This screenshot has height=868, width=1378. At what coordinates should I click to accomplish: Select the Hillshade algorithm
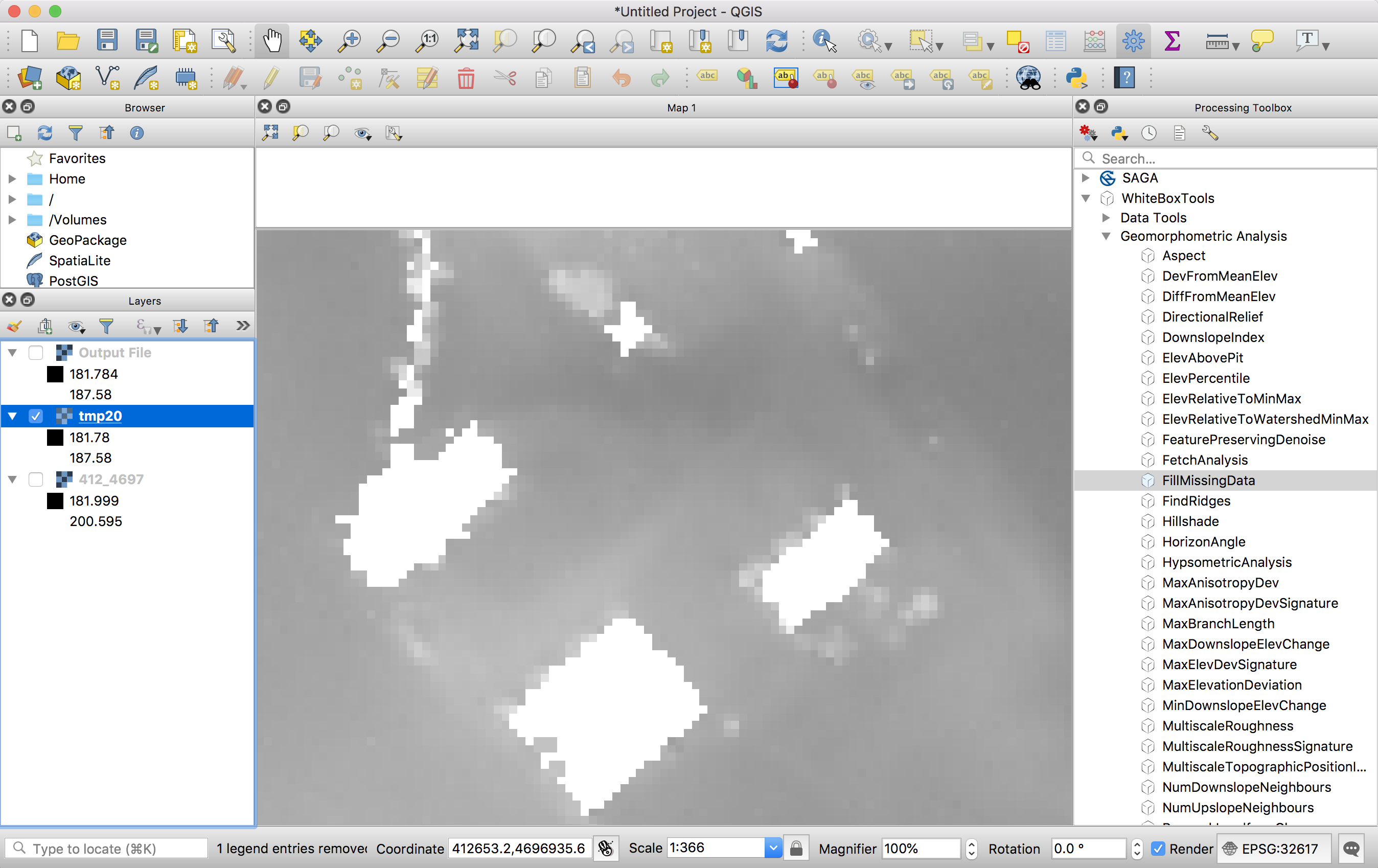click(x=1190, y=521)
